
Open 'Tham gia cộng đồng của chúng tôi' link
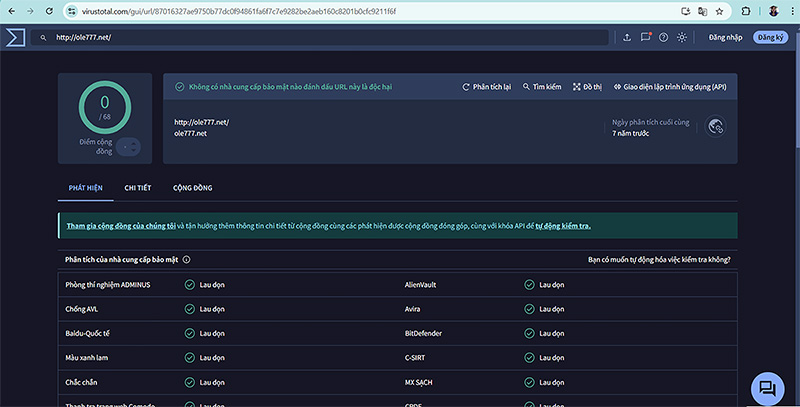click(x=121, y=225)
